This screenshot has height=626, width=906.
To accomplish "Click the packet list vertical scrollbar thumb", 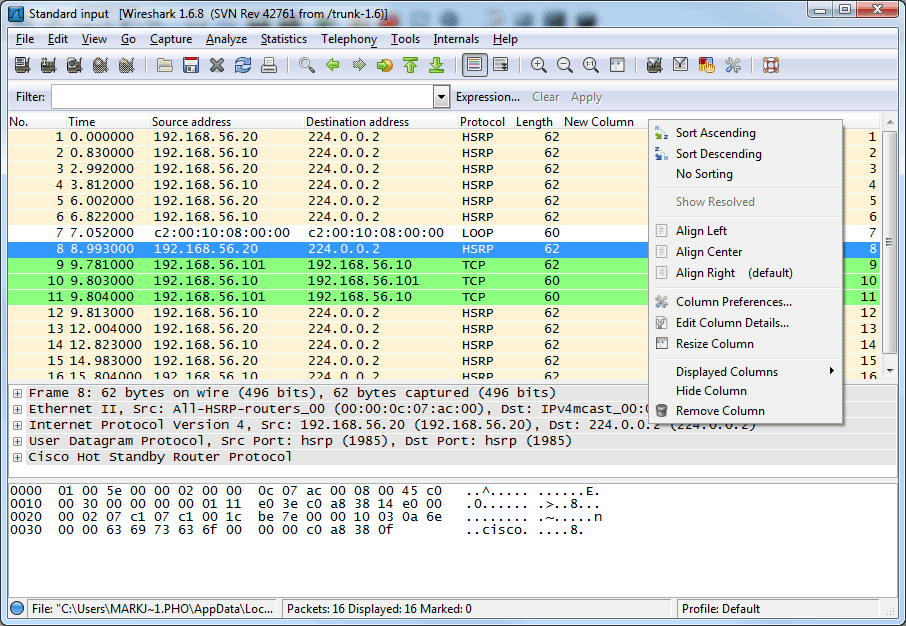I will [x=890, y=242].
